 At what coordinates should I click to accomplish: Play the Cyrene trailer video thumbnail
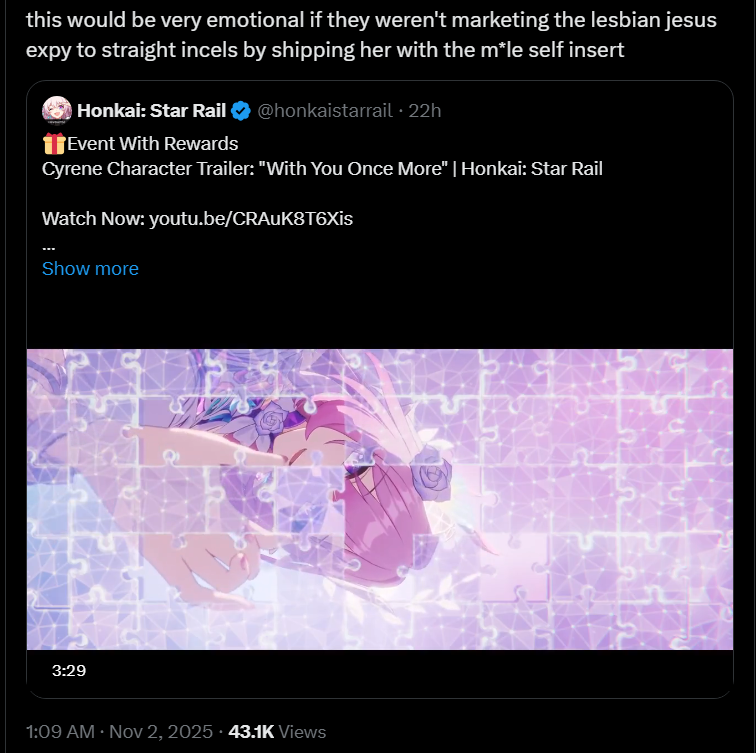tap(380, 499)
